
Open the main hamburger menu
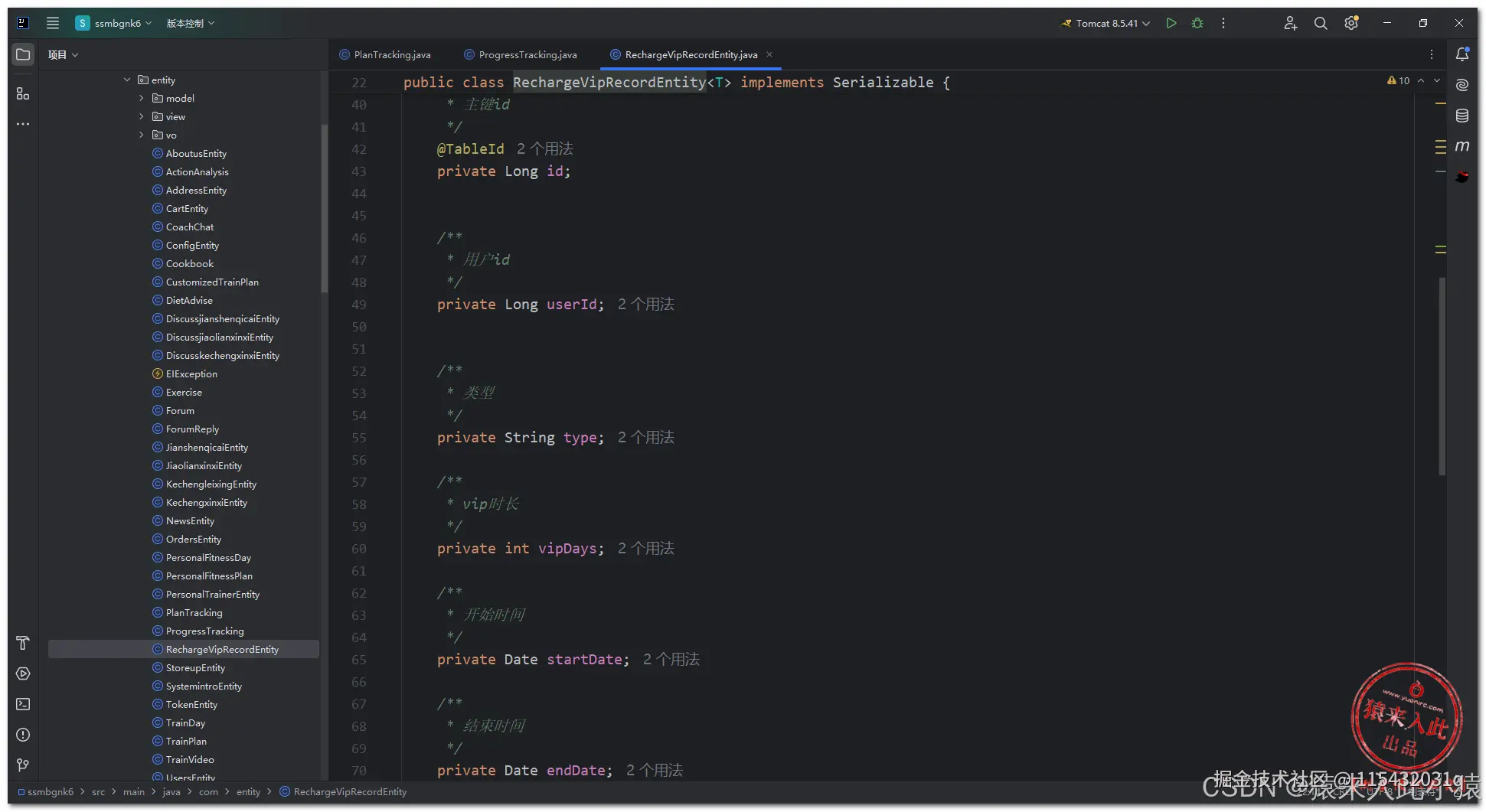tap(53, 23)
